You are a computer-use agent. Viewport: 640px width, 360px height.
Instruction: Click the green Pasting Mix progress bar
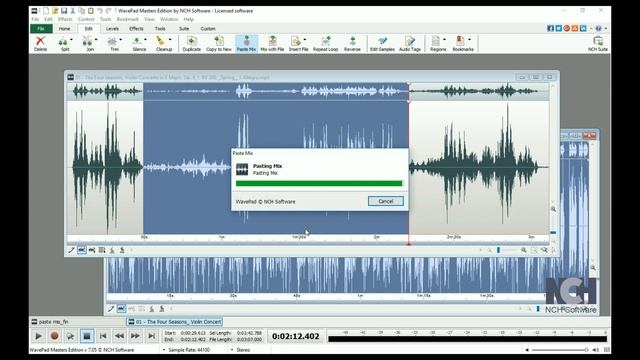pyautogui.click(x=319, y=183)
